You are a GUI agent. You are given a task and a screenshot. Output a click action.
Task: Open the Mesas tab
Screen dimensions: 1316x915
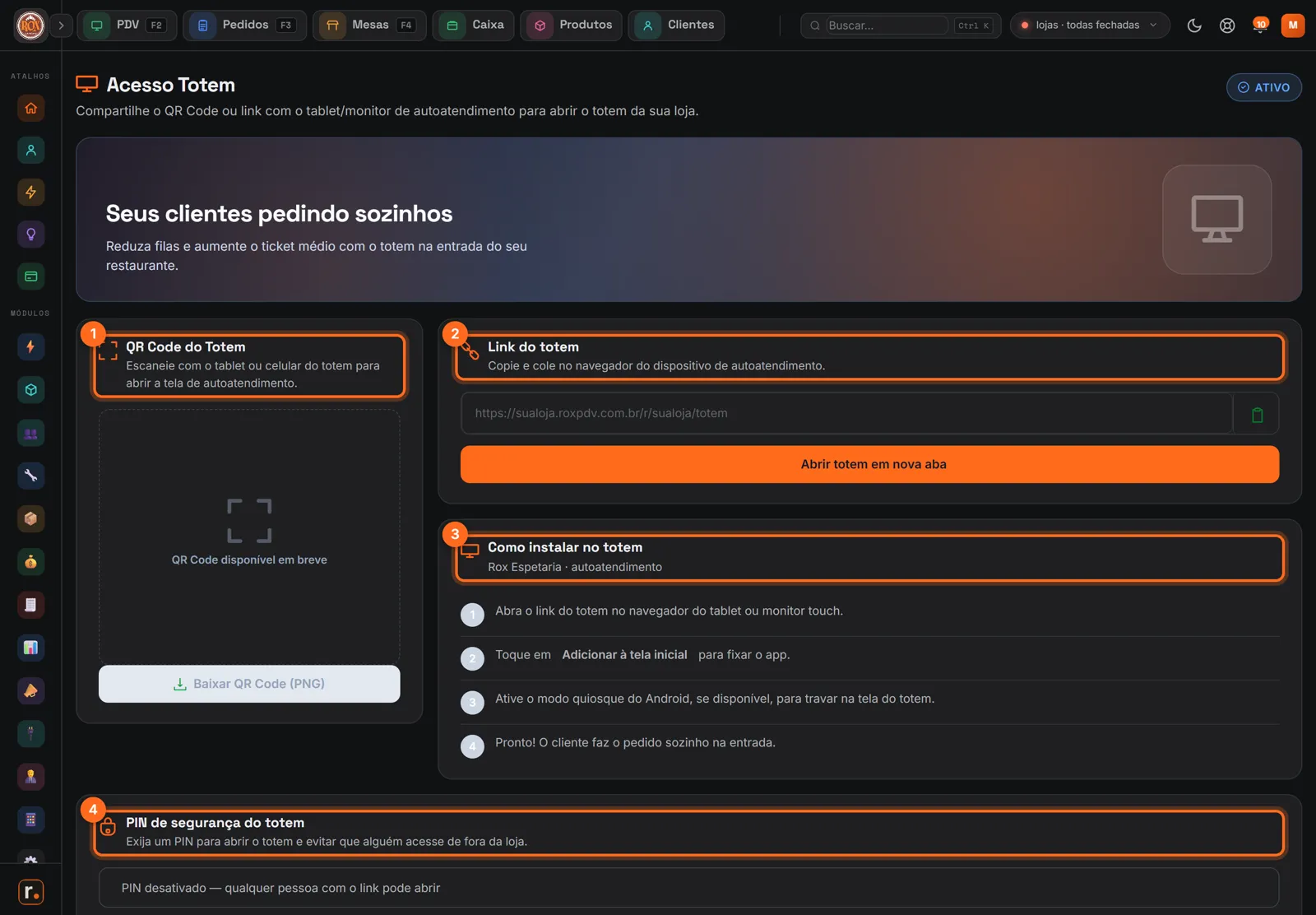369,26
